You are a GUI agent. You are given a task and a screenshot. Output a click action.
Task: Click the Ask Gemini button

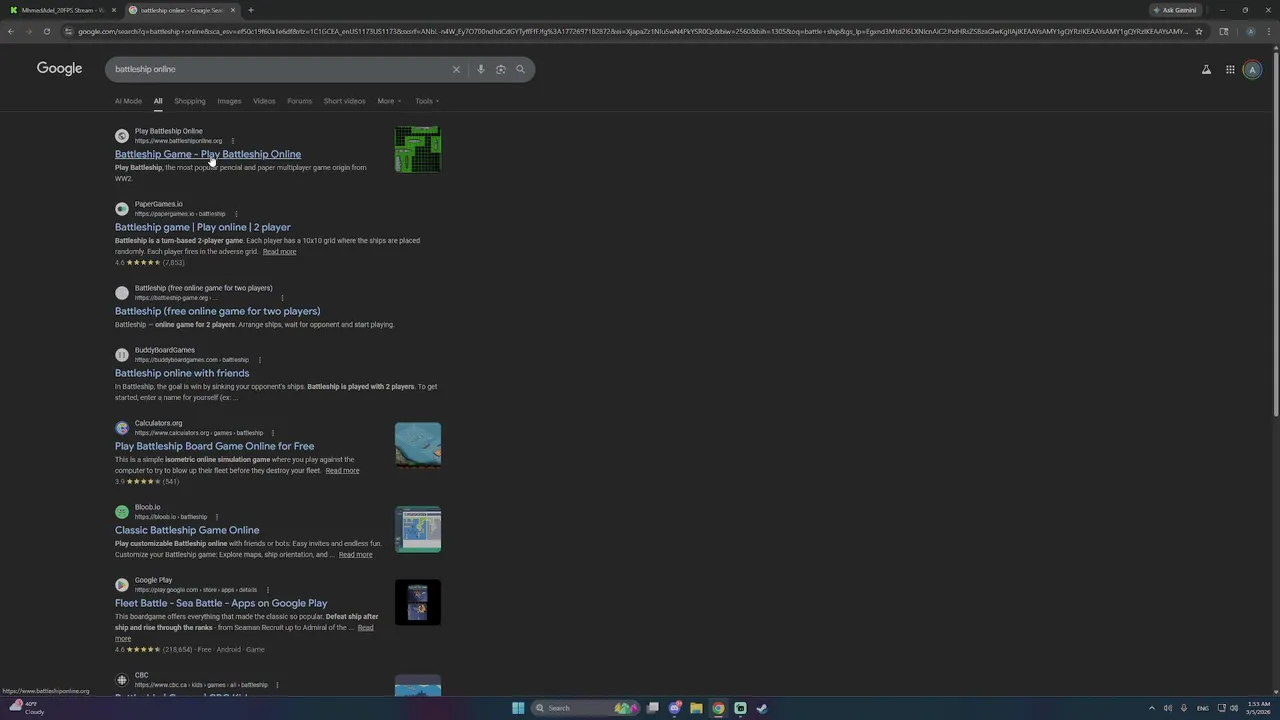[x=1175, y=10]
